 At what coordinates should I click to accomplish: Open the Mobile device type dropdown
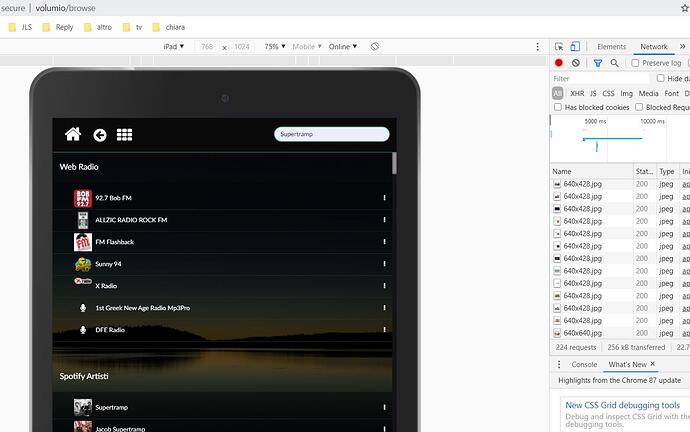pyautogui.click(x=307, y=46)
